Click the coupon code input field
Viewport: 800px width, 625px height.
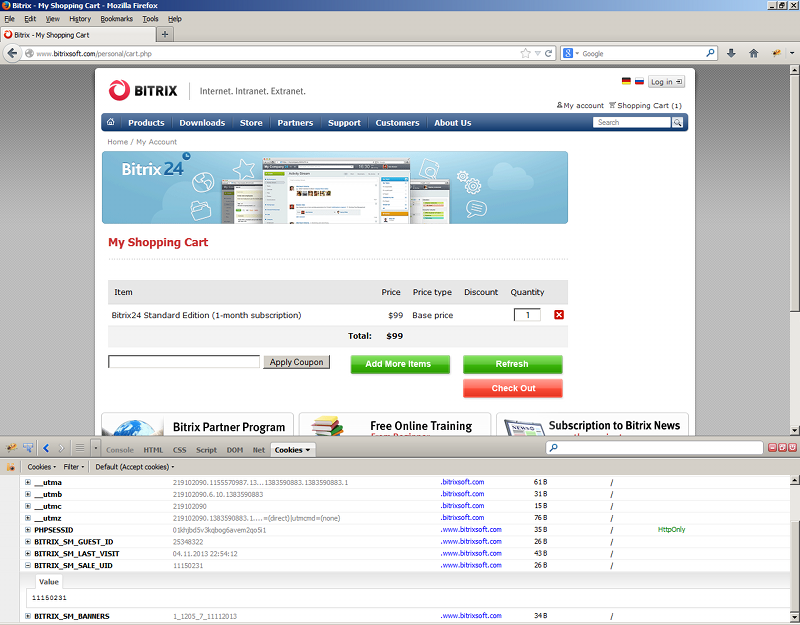click(x=184, y=362)
